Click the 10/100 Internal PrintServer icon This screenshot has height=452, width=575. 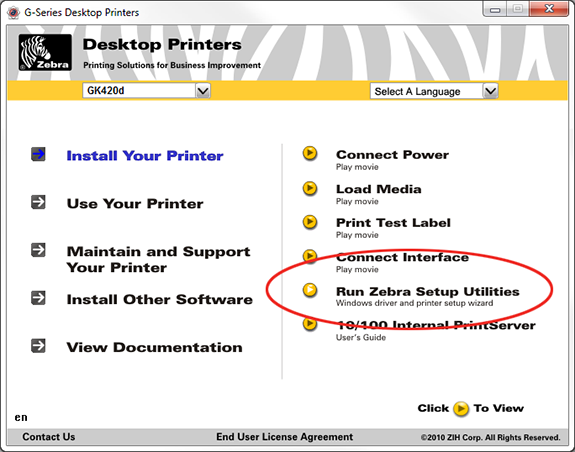[x=310, y=323]
